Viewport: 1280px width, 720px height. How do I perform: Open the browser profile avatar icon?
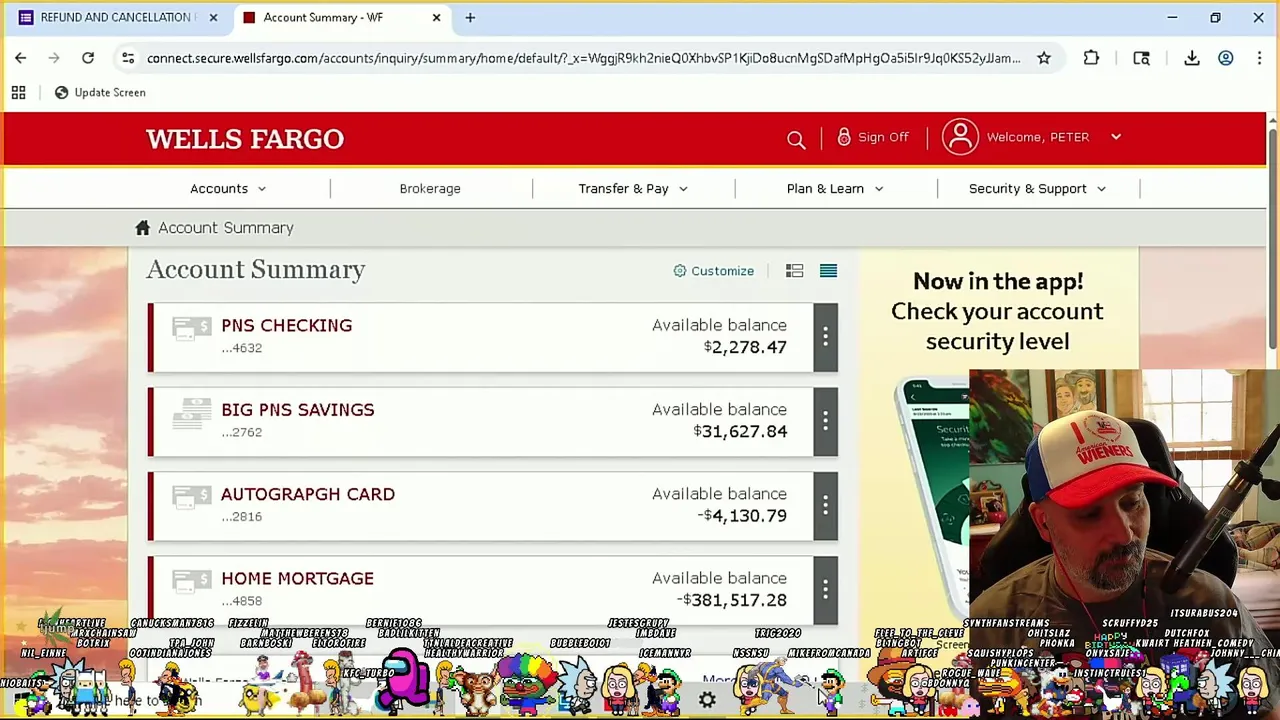click(1225, 58)
